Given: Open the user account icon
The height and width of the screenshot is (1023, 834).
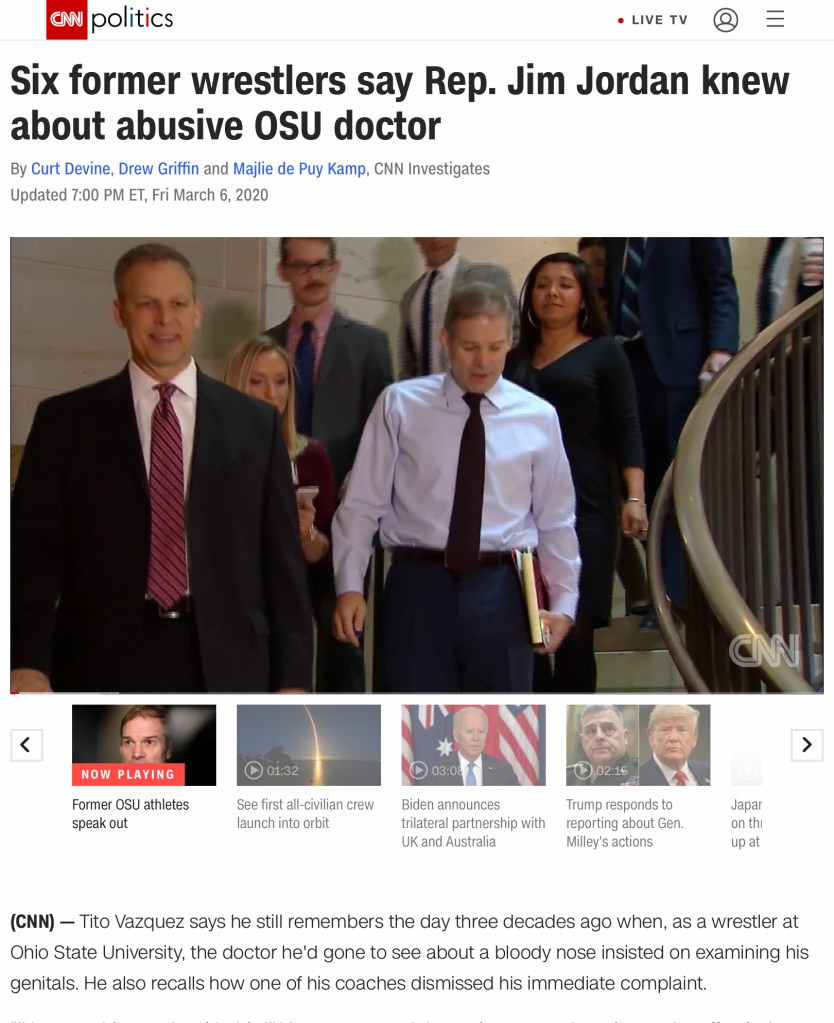Looking at the screenshot, I should (x=726, y=20).
